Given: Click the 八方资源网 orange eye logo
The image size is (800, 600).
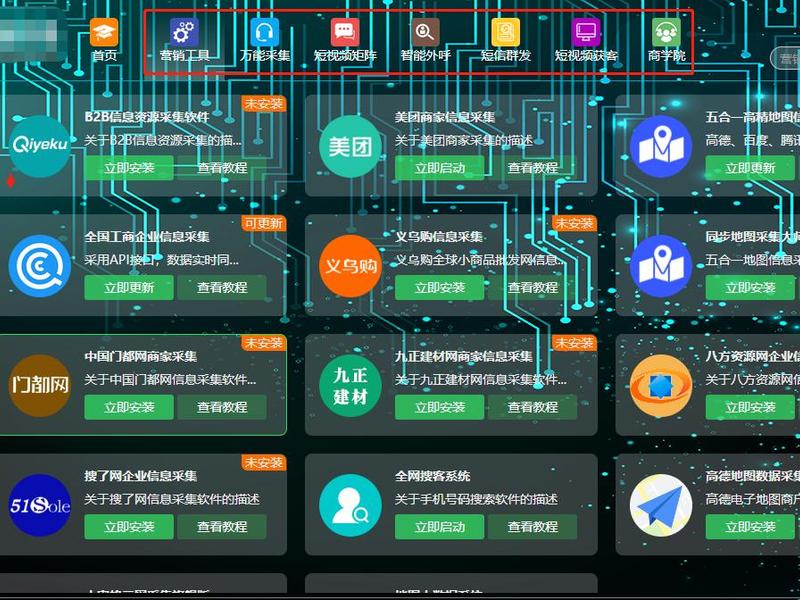Looking at the screenshot, I should click(661, 386).
